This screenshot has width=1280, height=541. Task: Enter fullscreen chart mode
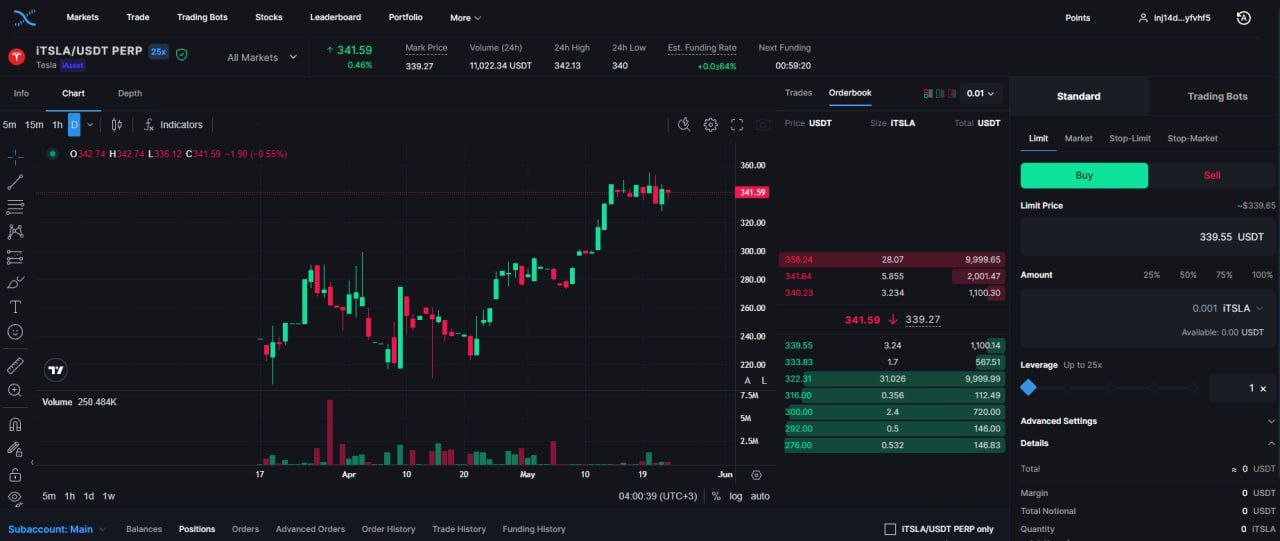737,125
